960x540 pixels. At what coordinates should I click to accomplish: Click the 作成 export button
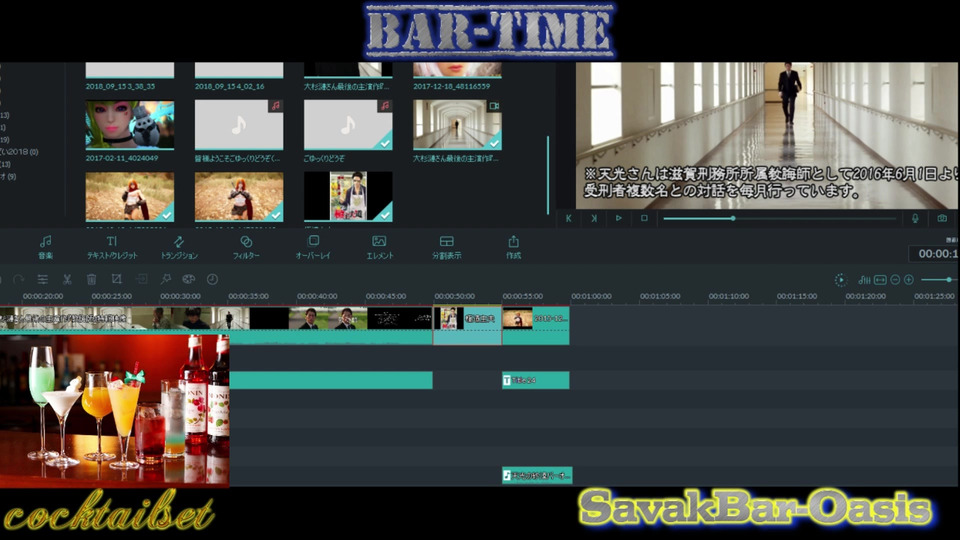pyautogui.click(x=513, y=247)
